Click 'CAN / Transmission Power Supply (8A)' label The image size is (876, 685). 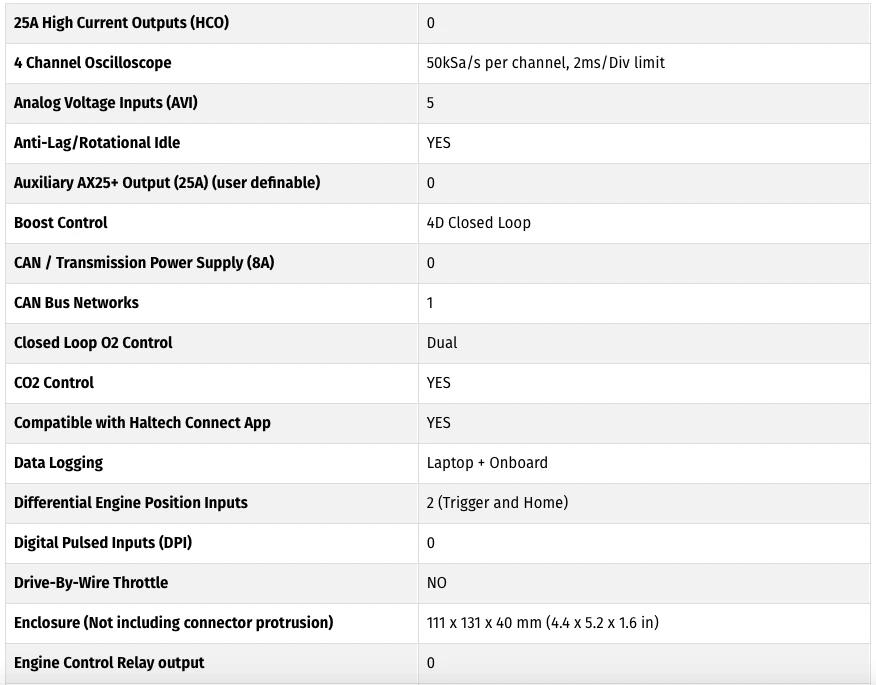(144, 263)
